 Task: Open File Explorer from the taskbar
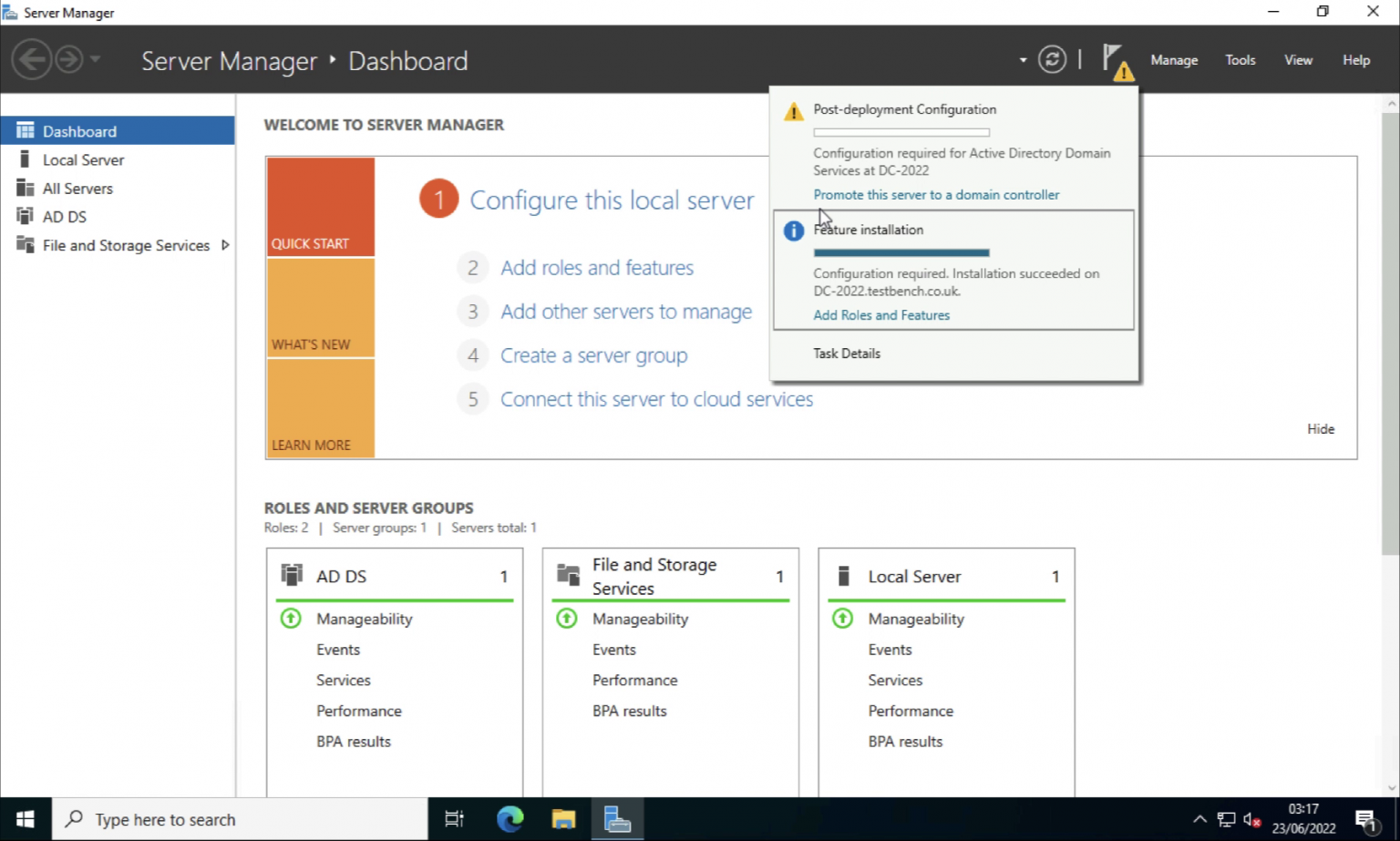[x=563, y=818]
